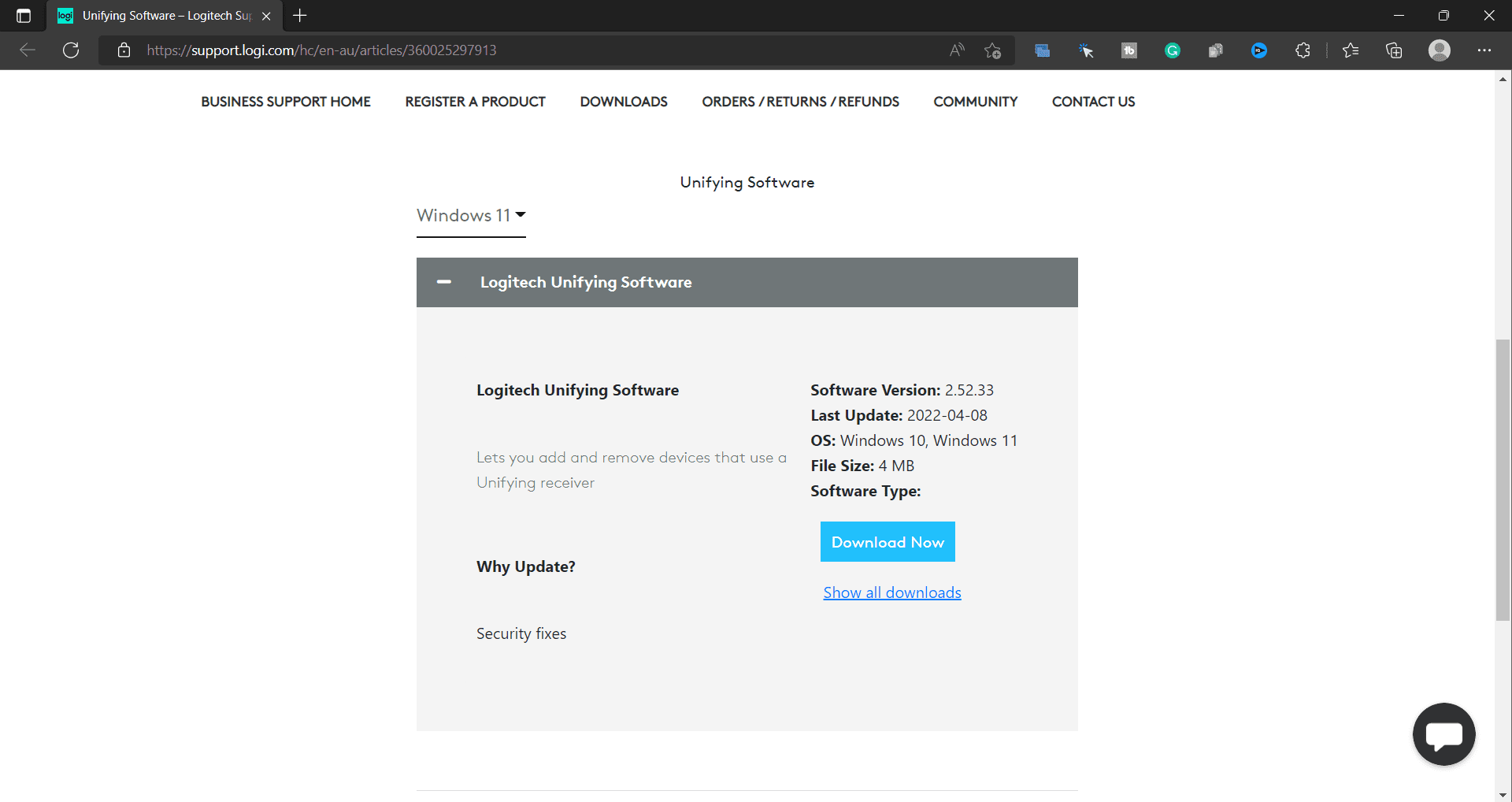Image resolution: width=1512 pixels, height=802 pixels.
Task: Click the page vertical scrollbar thumb
Action: pos(1503,481)
